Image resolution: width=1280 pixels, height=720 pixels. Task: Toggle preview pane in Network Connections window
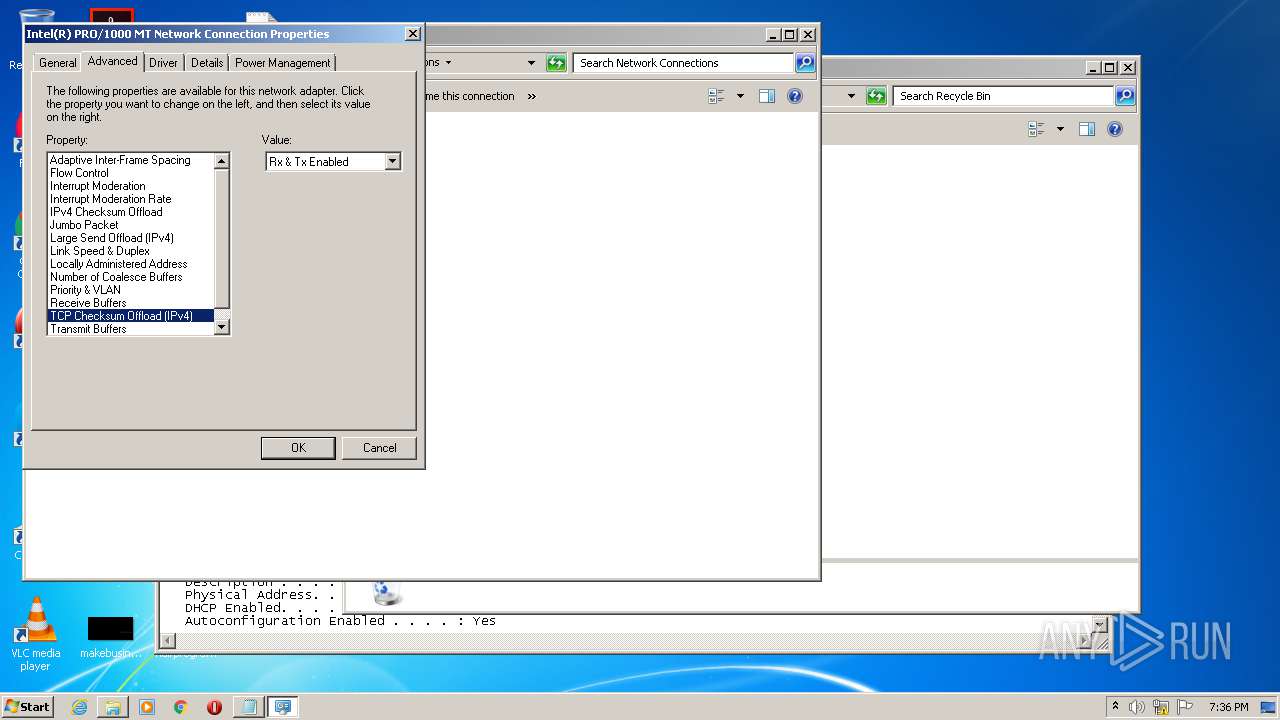click(x=767, y=96)
